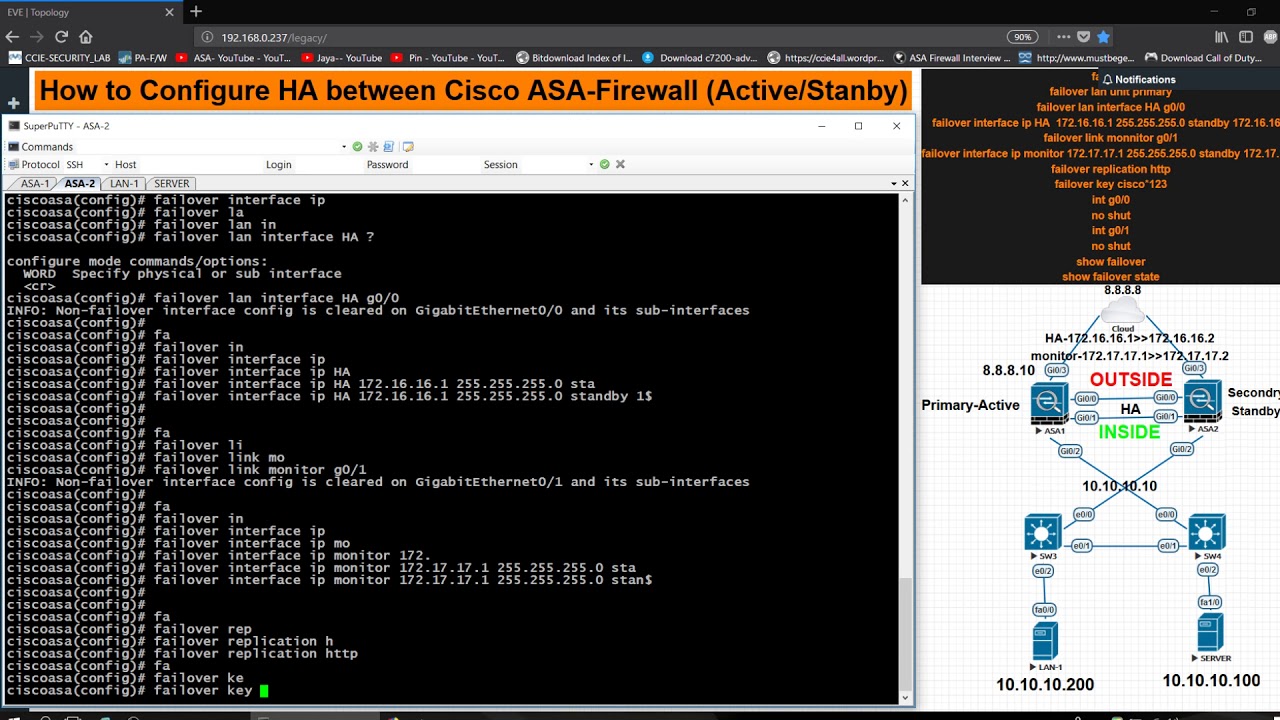The image size is (1280, 720).
Task: Click the EVE side menu plus icon
Action: pyautogui.click(x=13, y=103)
